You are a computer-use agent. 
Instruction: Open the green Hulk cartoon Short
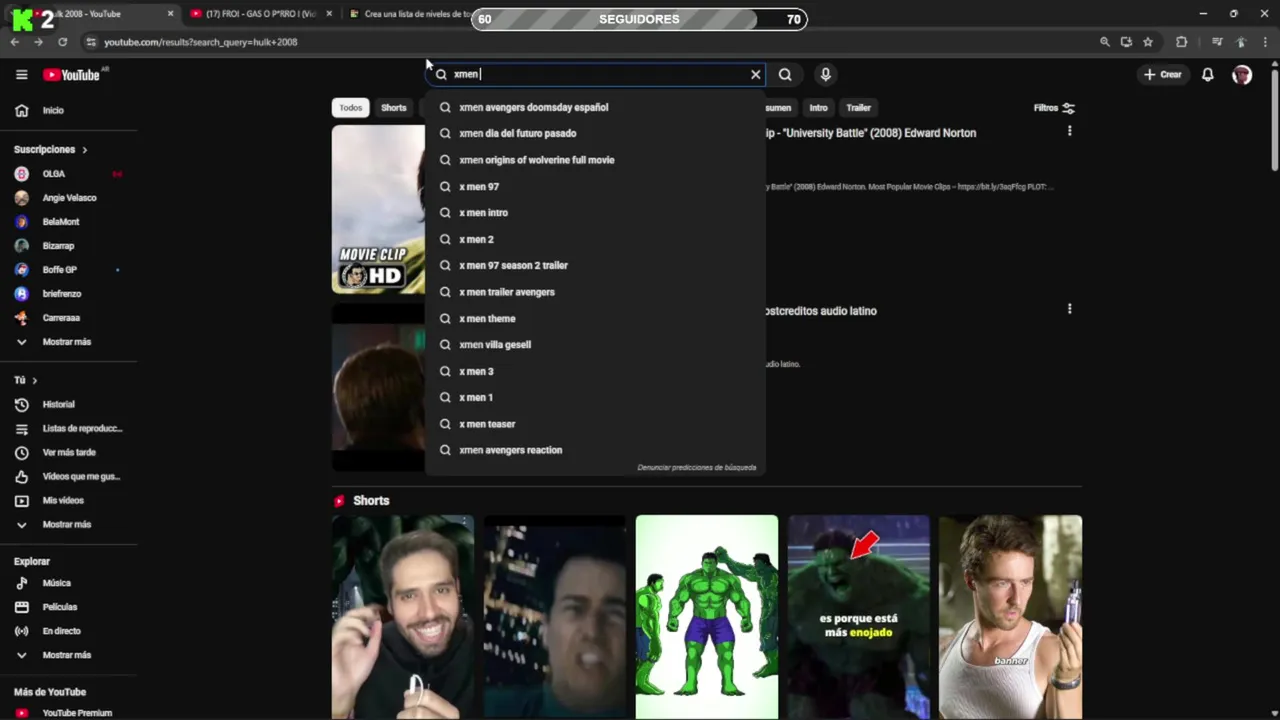(x=706, y=617)
